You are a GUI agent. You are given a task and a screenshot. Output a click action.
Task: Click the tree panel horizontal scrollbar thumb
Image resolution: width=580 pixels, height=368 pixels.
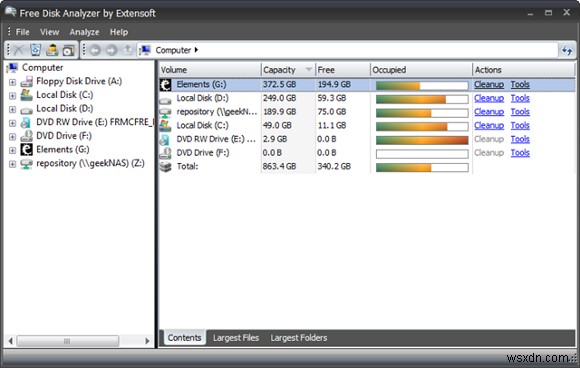[x=68, y=341]
